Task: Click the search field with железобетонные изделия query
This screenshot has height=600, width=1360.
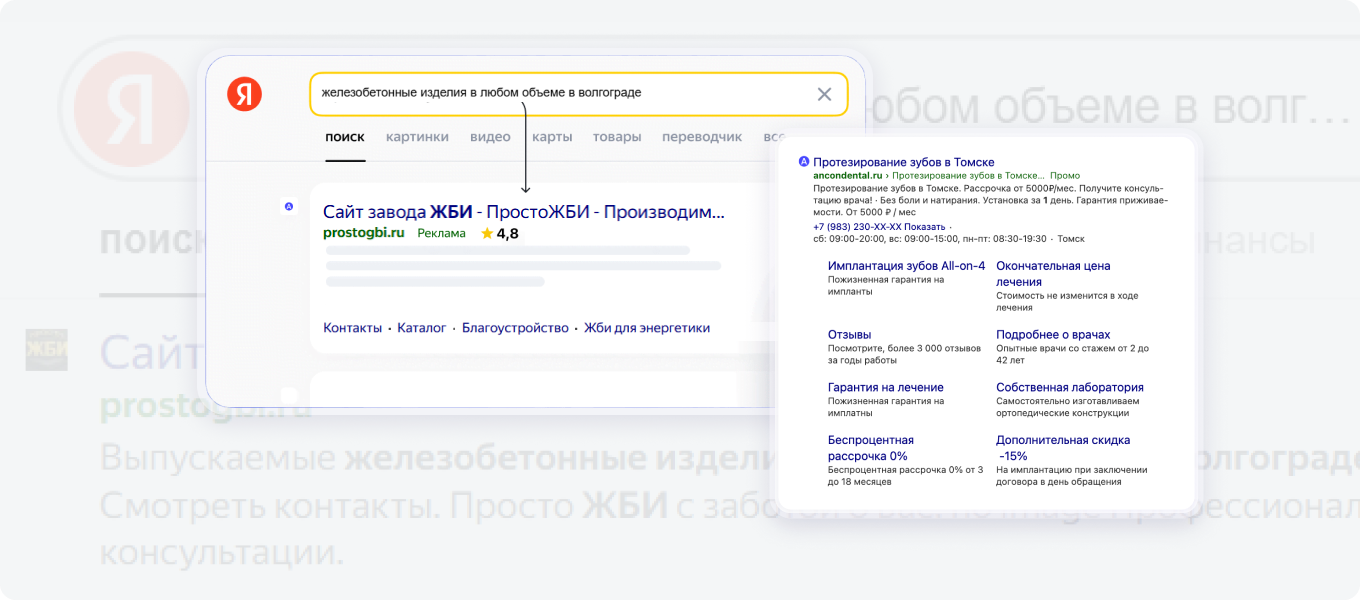Action: coord(579,93)
